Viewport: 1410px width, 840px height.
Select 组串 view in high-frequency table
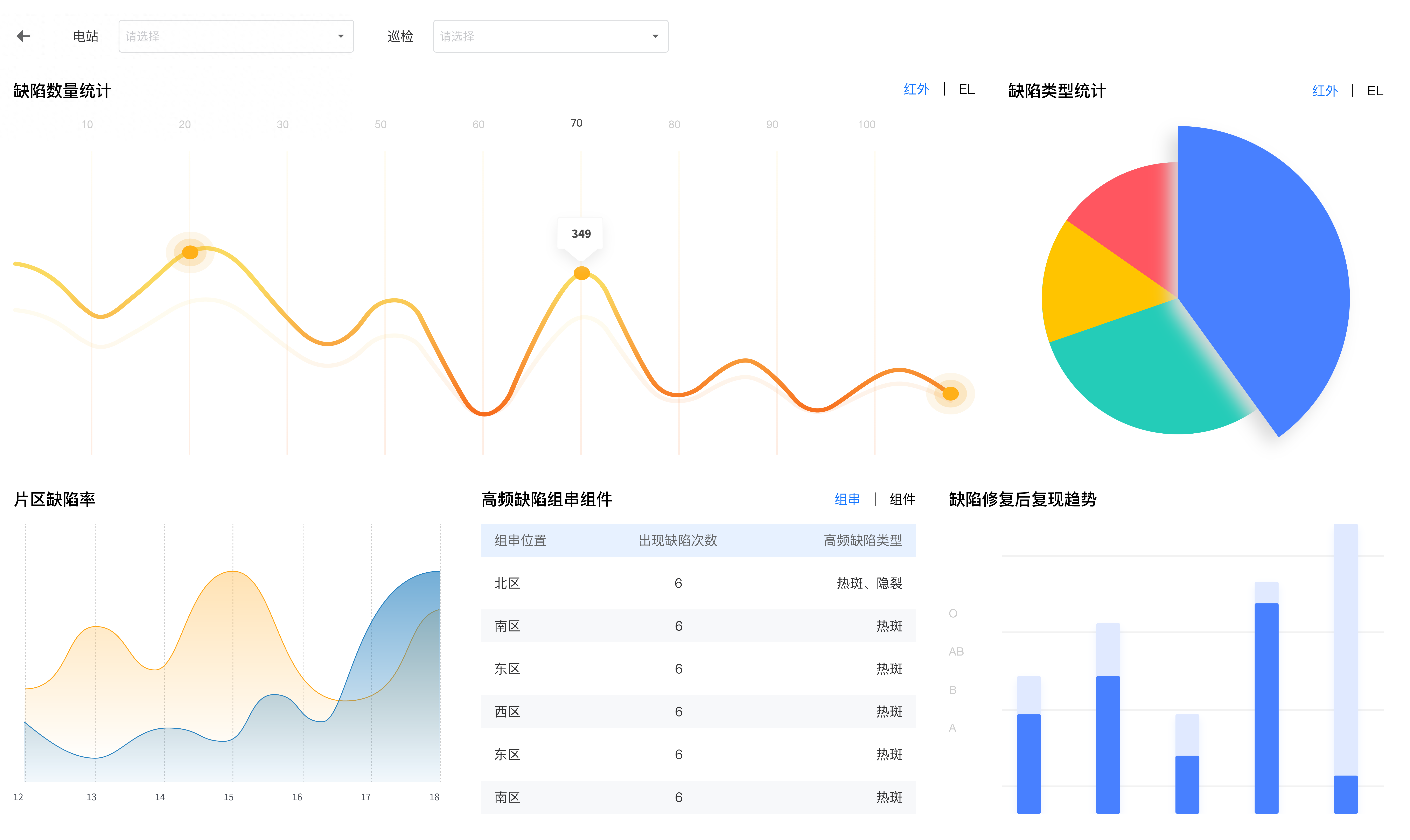point(847,499)
